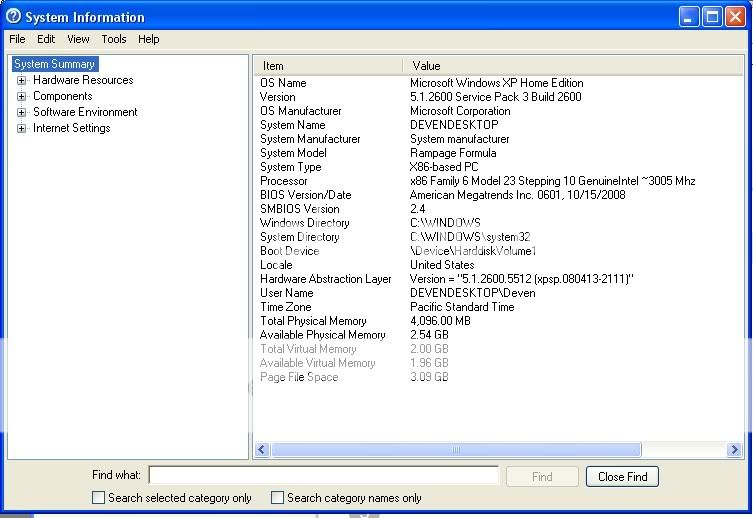This screenshot has width=753, height=518.
Task: Open the Edit menu
Action: tap(46, 39)
